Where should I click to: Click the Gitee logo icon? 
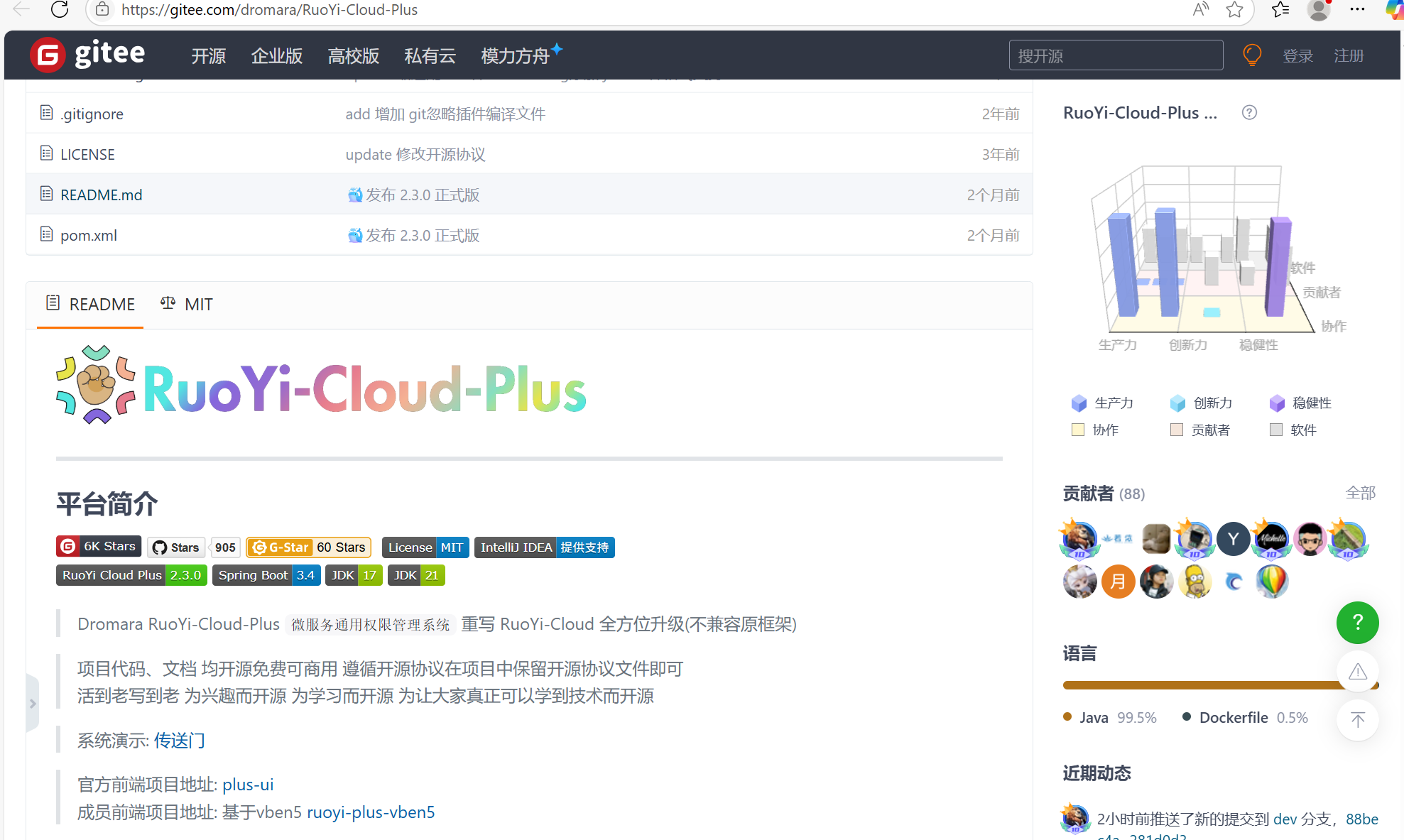pyautogui.click(x=48, y=55)
